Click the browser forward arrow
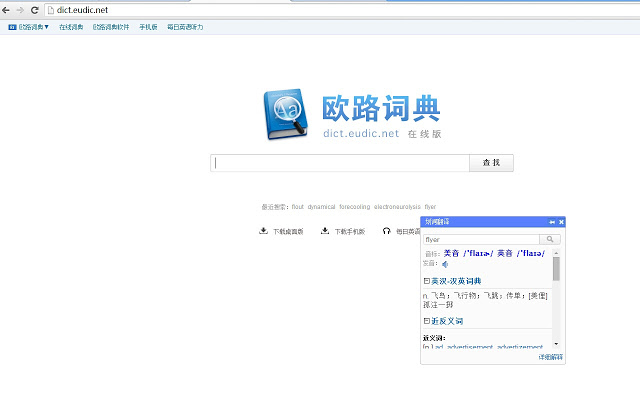Viewport: 640px width, 400px height. pos(20,10)
